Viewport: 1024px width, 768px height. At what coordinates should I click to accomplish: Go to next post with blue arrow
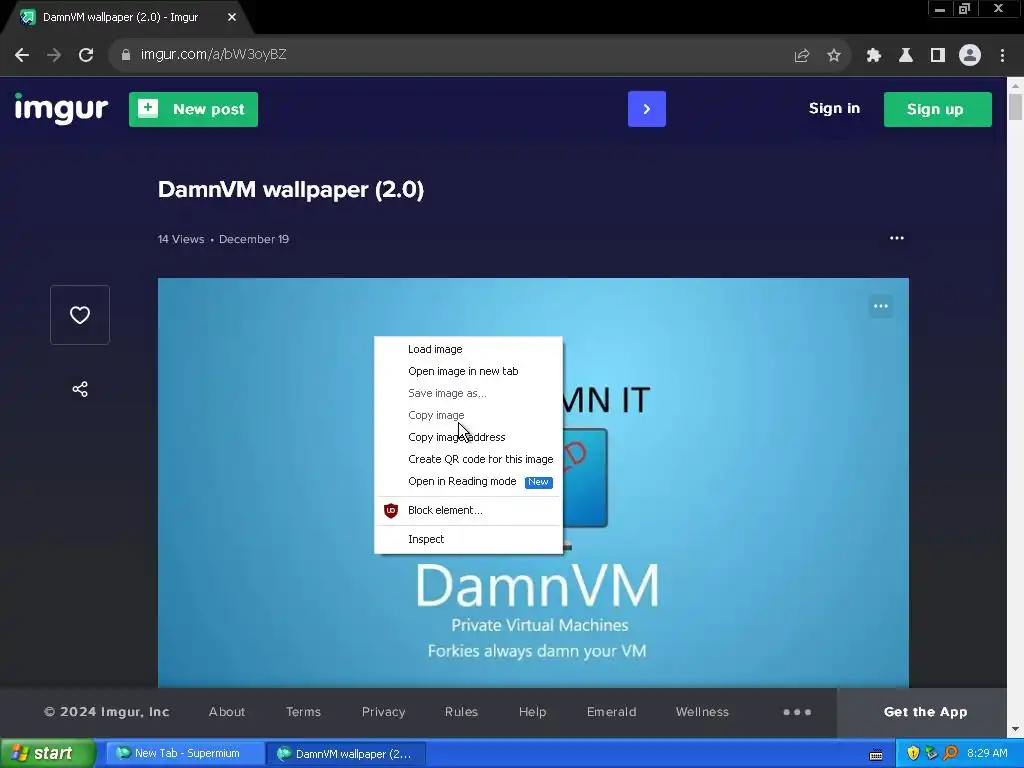point(647,109)
